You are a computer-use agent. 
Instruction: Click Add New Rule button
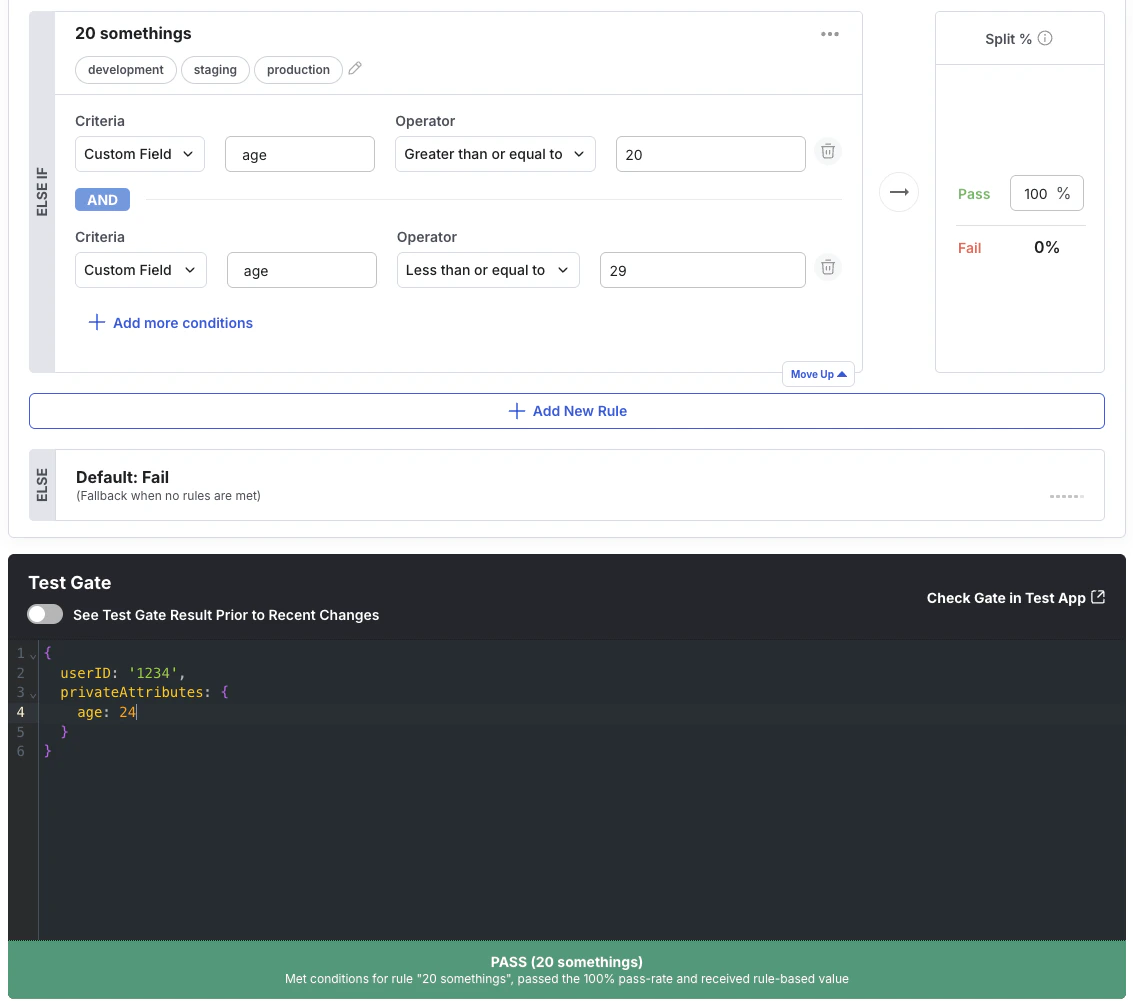566,411
